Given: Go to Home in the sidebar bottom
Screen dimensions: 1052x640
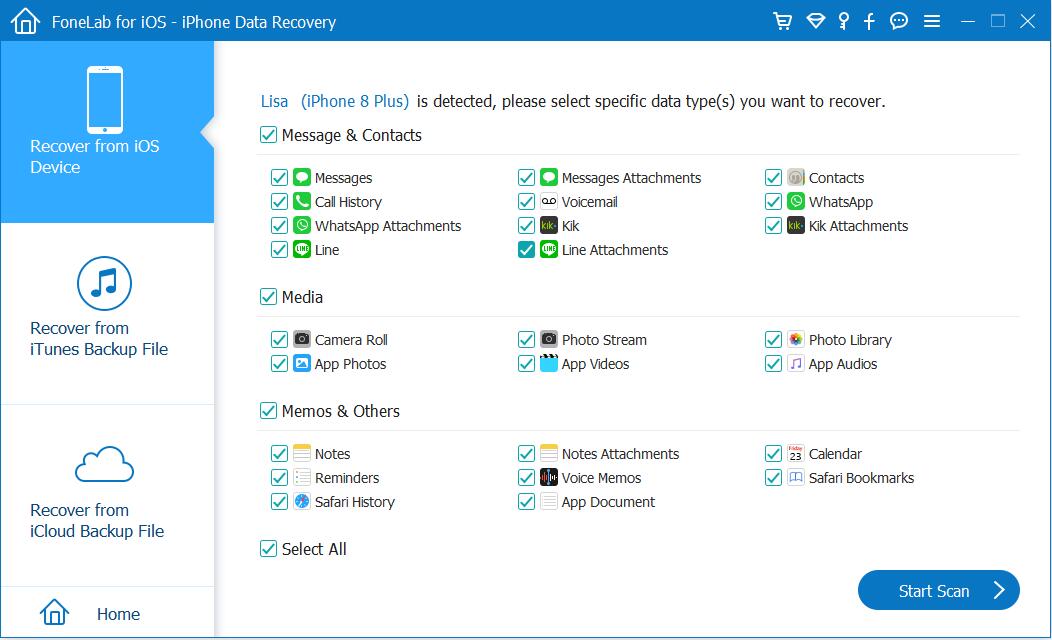Looking at the screenshot, I should tap(107, 613).
